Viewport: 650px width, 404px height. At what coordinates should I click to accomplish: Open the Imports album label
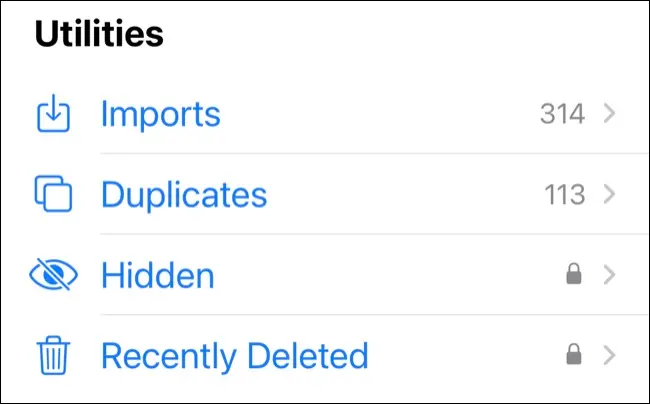point(160,114)
